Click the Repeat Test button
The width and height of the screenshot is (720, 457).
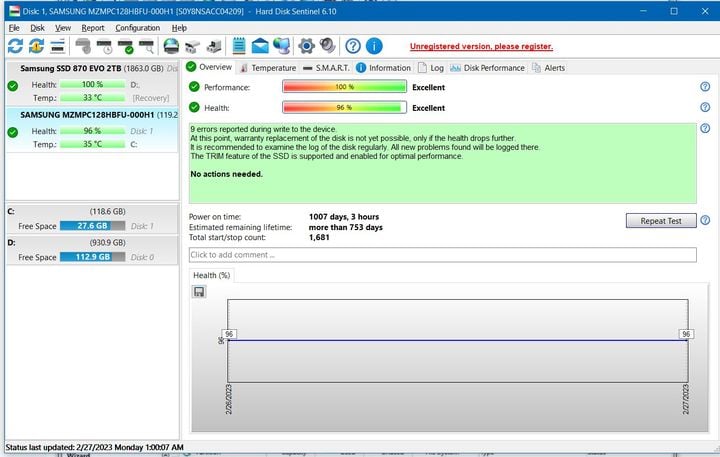point(661,221)
